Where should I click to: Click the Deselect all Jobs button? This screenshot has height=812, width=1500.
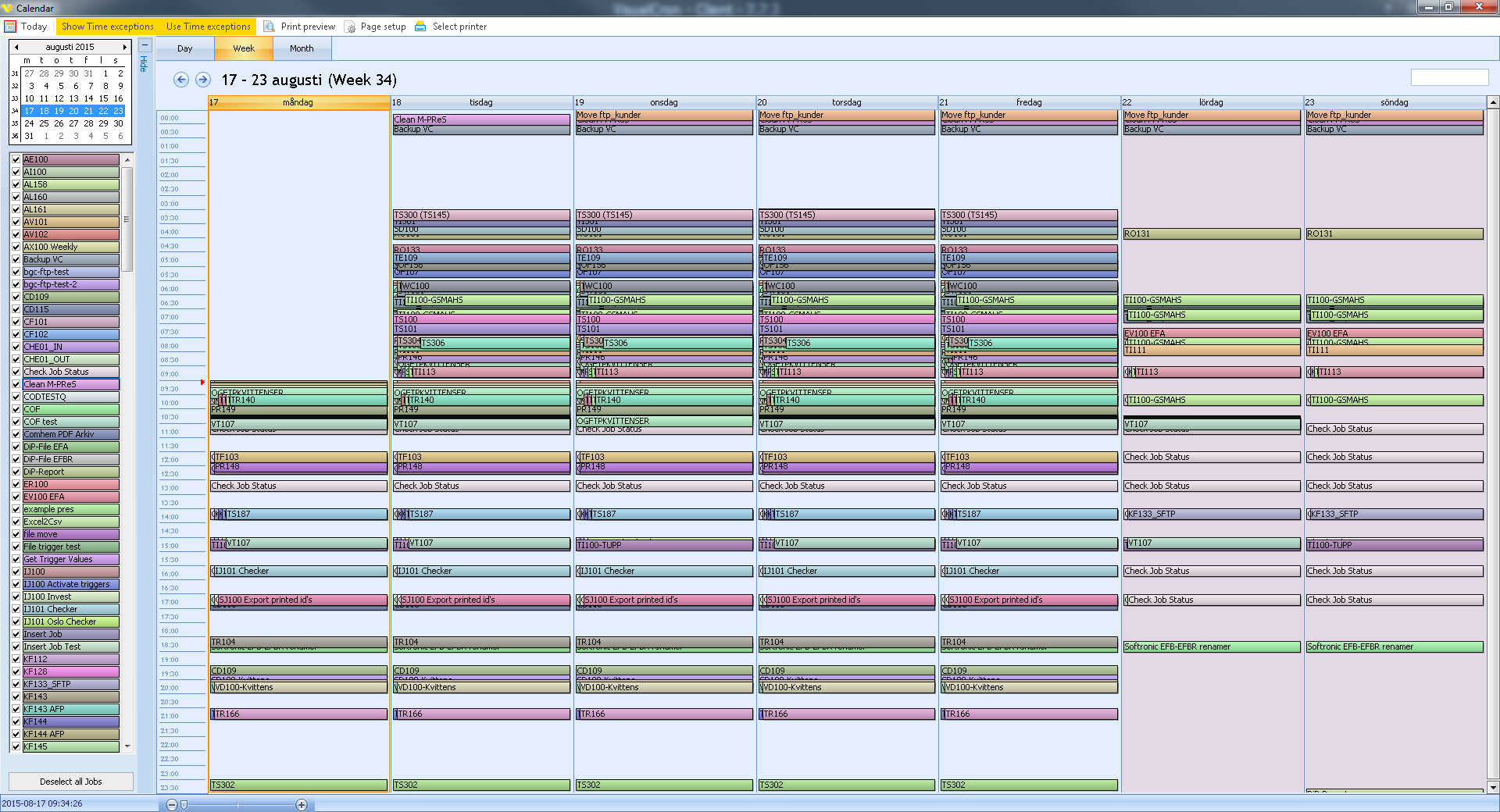coord(70,782)
